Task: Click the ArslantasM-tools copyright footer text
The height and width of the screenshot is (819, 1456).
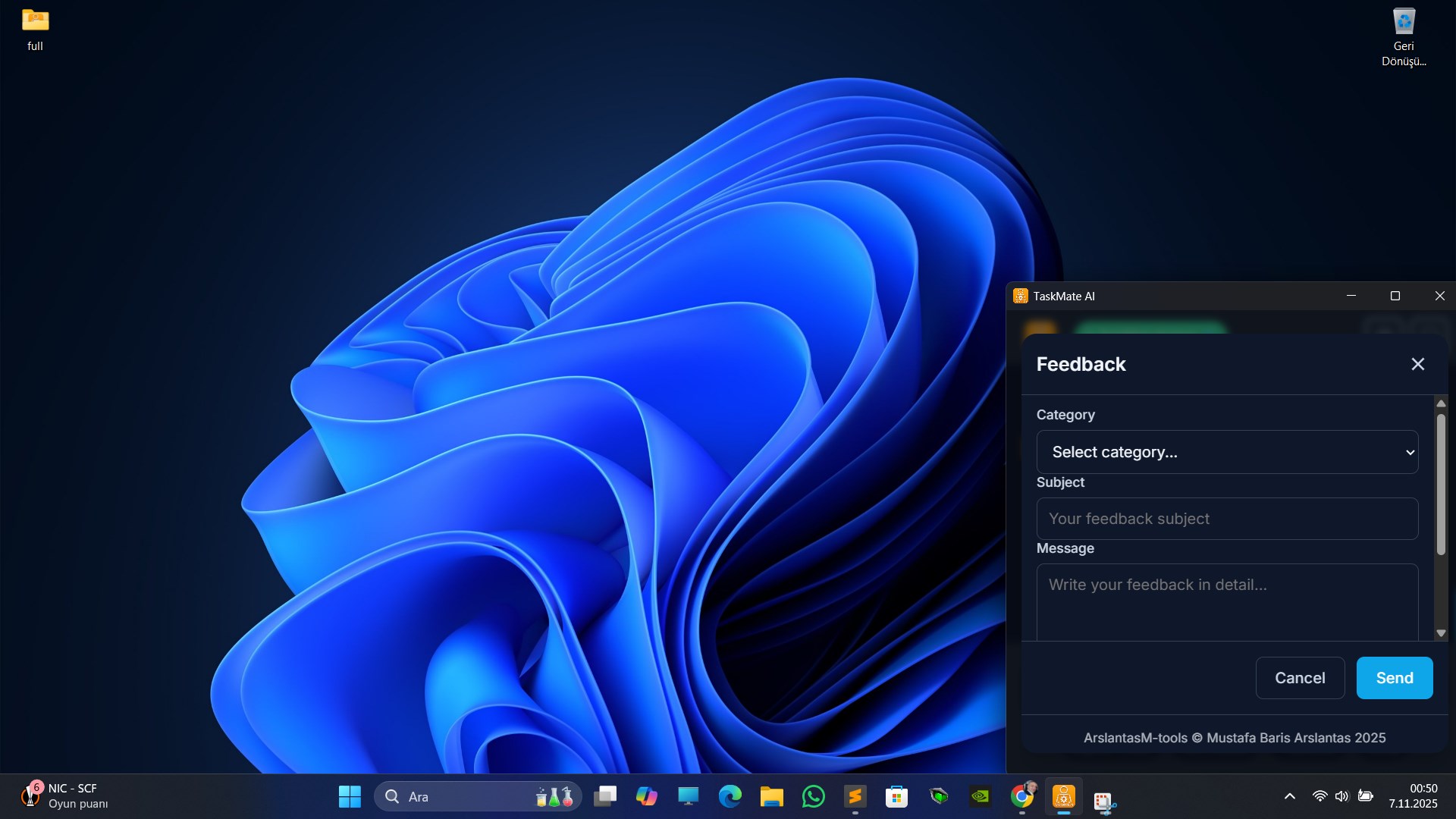Action: tap(1234, 738)
